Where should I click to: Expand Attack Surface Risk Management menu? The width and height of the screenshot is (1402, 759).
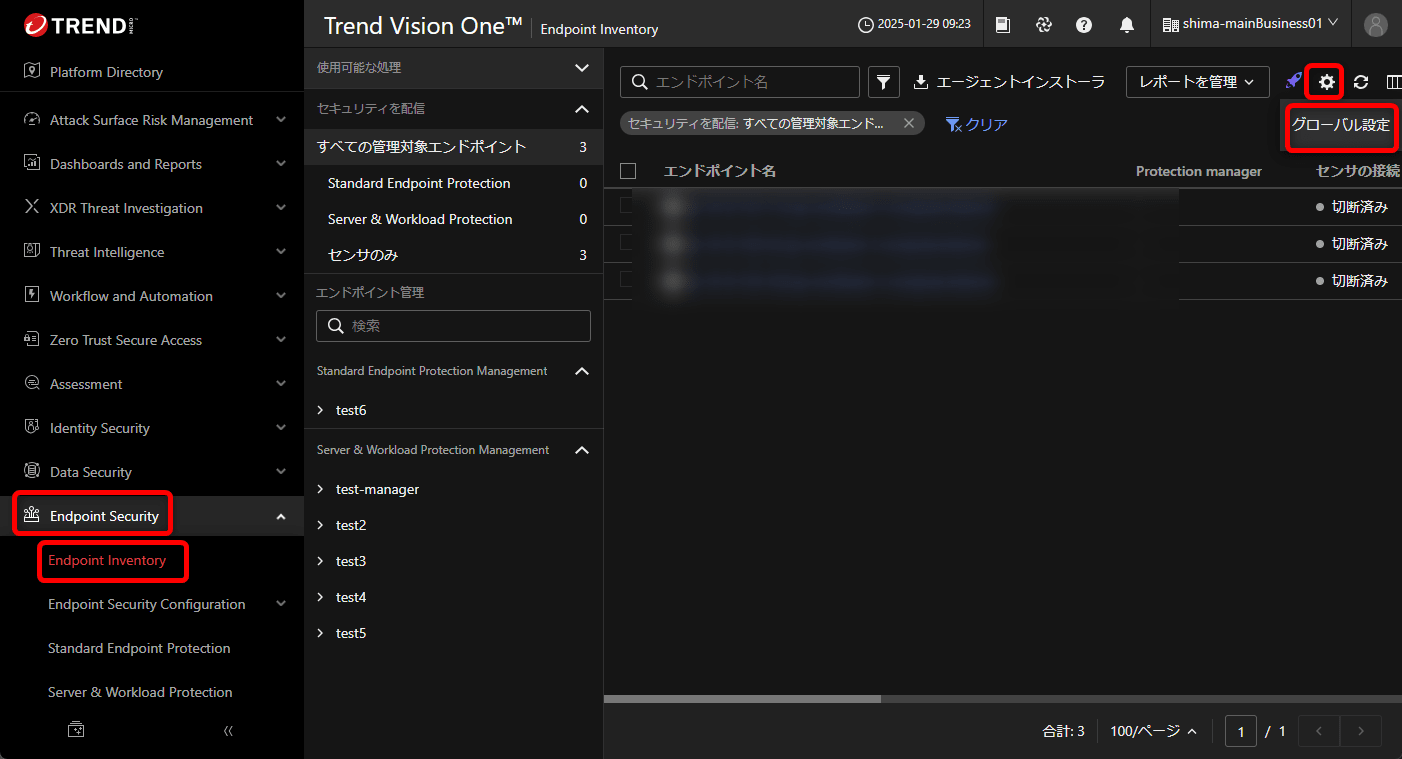tap(280, 120)
